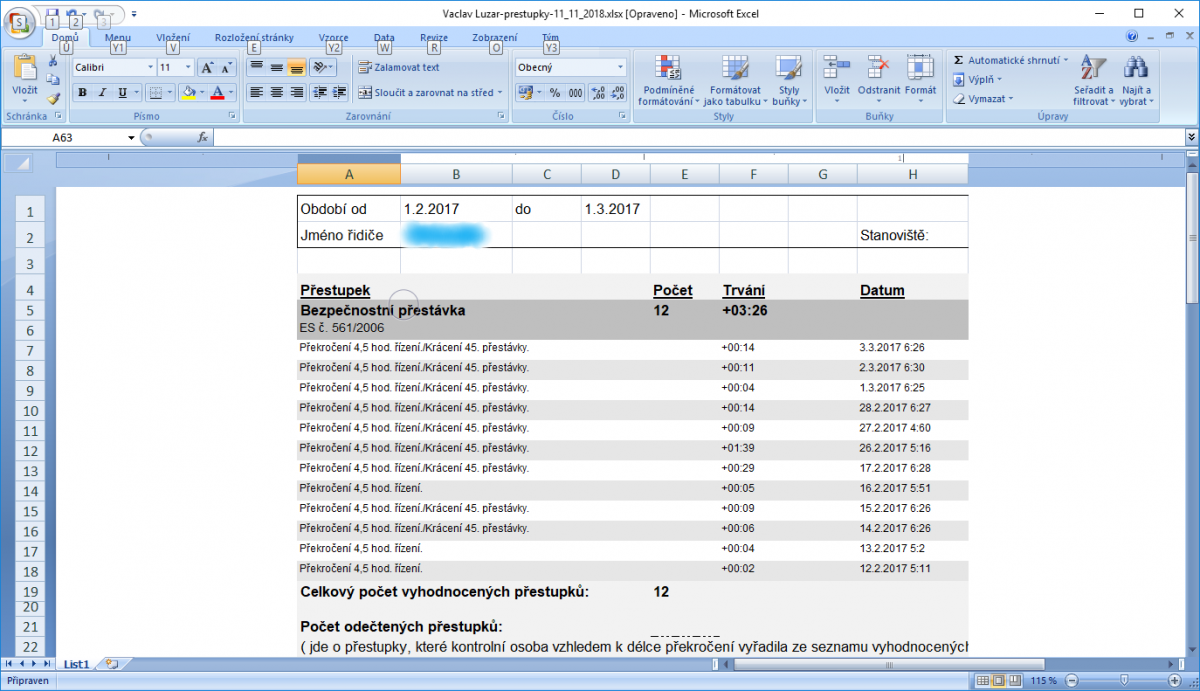Click the insert new worksheet tab icon
Viewport: 1200px width, 691px height.
[x=111, y=664]
